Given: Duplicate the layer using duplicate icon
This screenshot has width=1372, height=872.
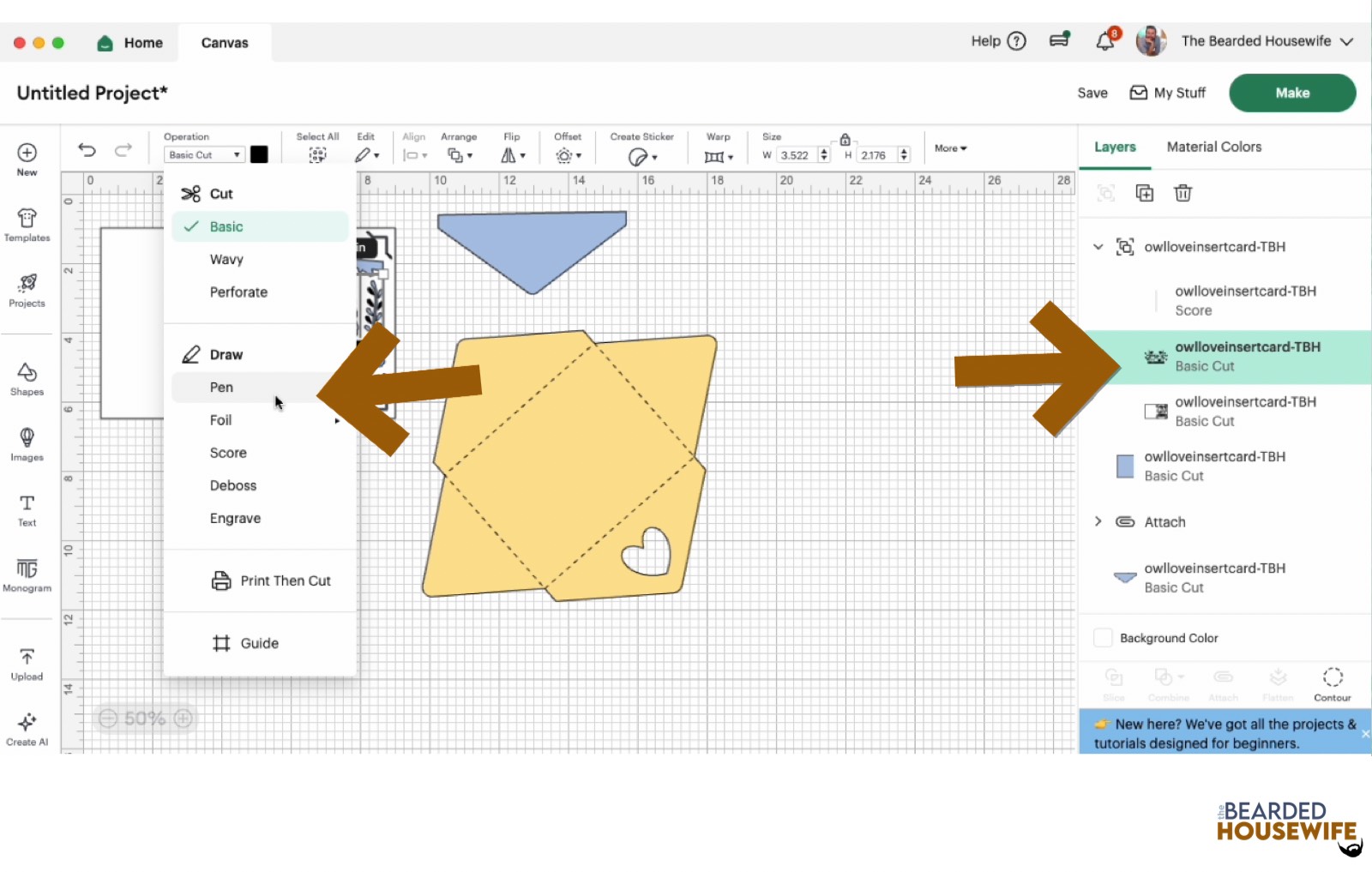Looking at the screenshot, I should (1144, 193).
